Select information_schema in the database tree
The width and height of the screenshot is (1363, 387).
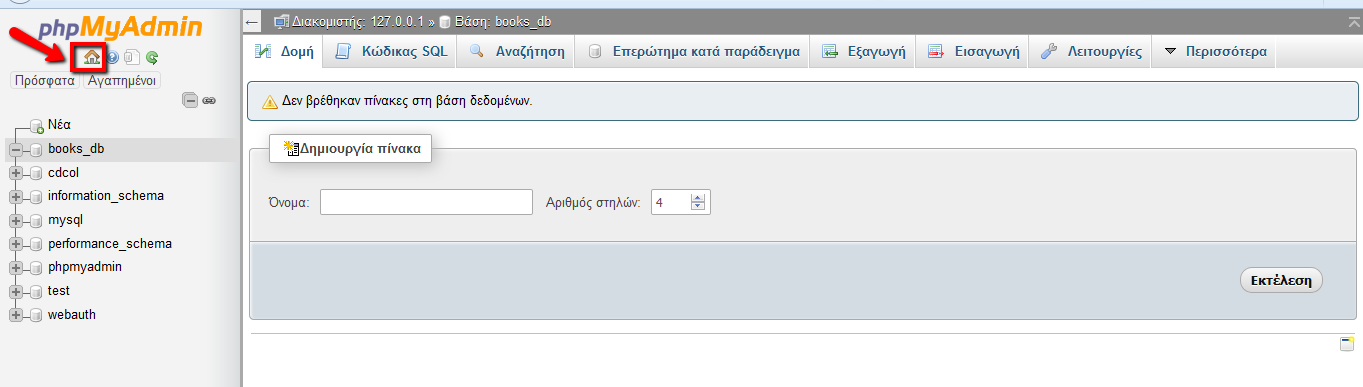(106, 196)
